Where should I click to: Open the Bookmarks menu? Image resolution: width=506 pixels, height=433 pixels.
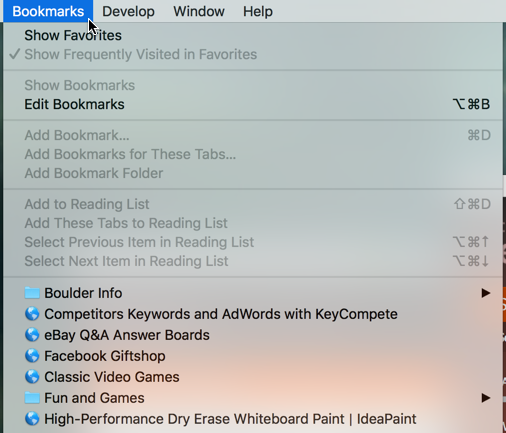(48, 11)
